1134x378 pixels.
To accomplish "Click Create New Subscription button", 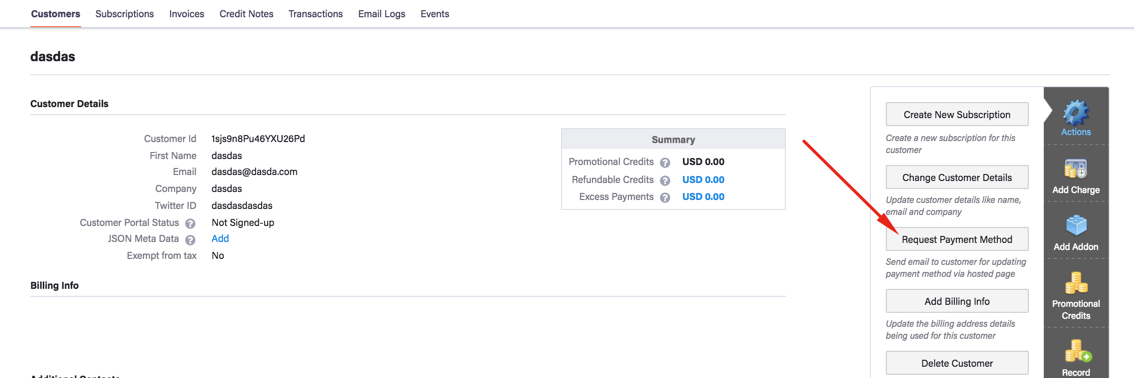I will pyautogui.click(x=957, y=115).
